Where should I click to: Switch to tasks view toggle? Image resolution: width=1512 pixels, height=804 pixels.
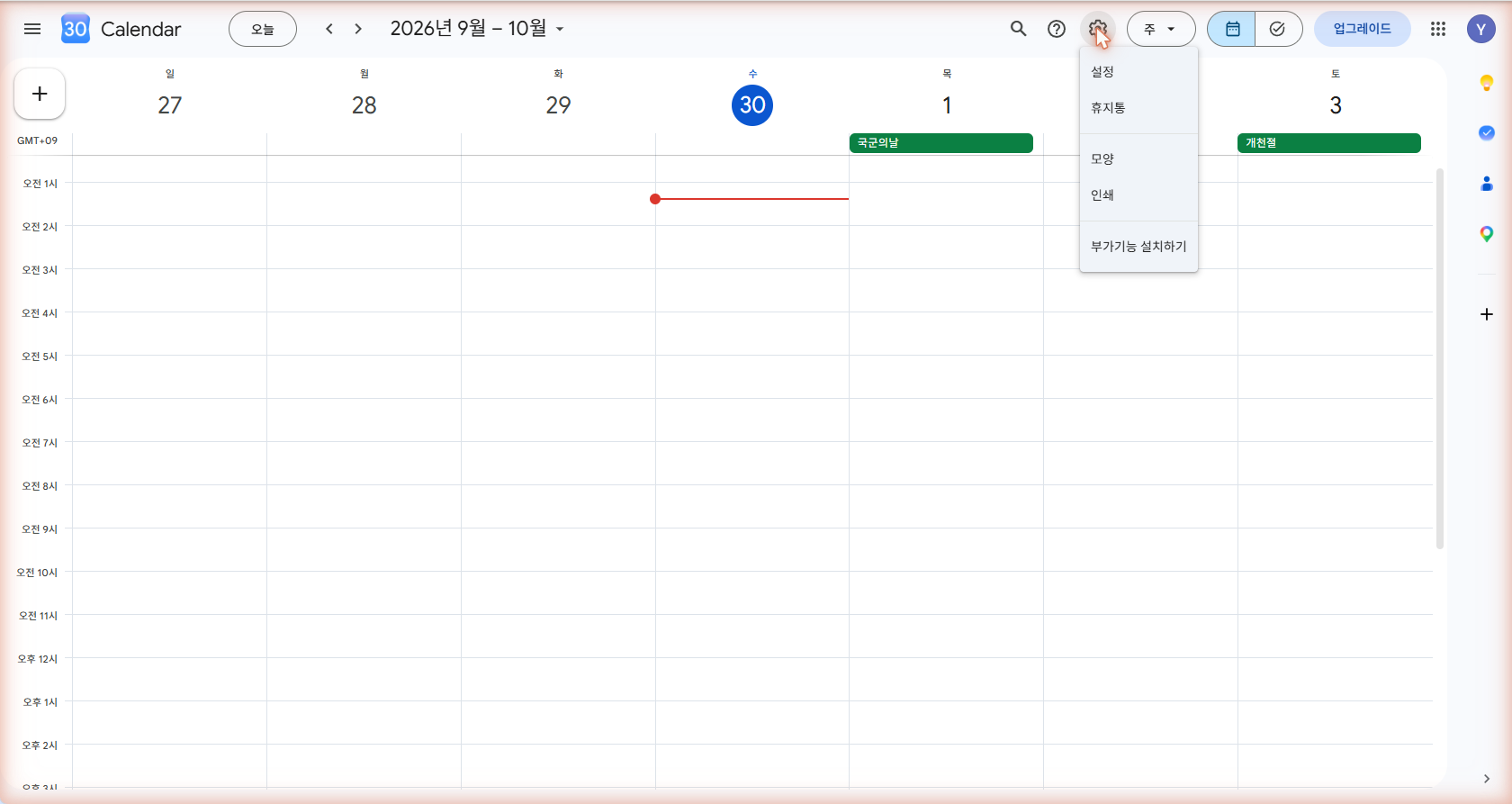point(1278,29)
